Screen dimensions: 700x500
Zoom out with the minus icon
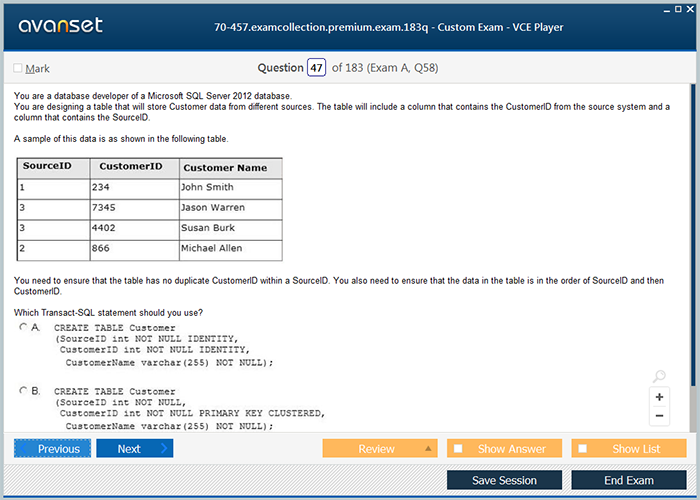pos(659,416)
